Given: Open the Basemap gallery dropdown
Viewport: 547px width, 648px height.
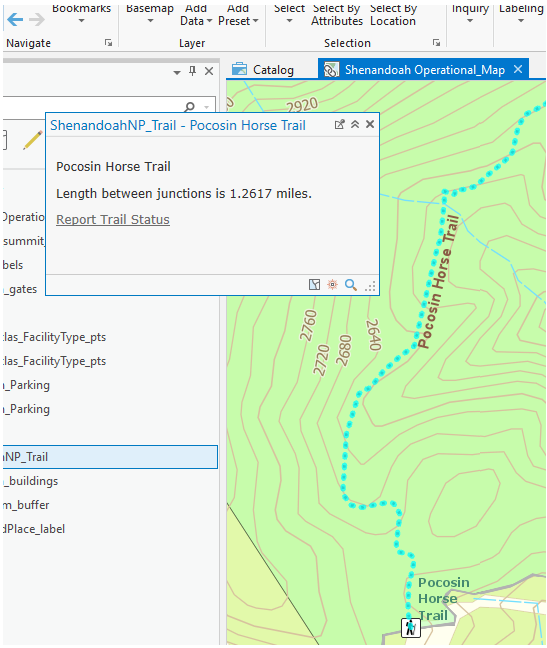Looking at the screenshot, I should [x=150, y=14].
